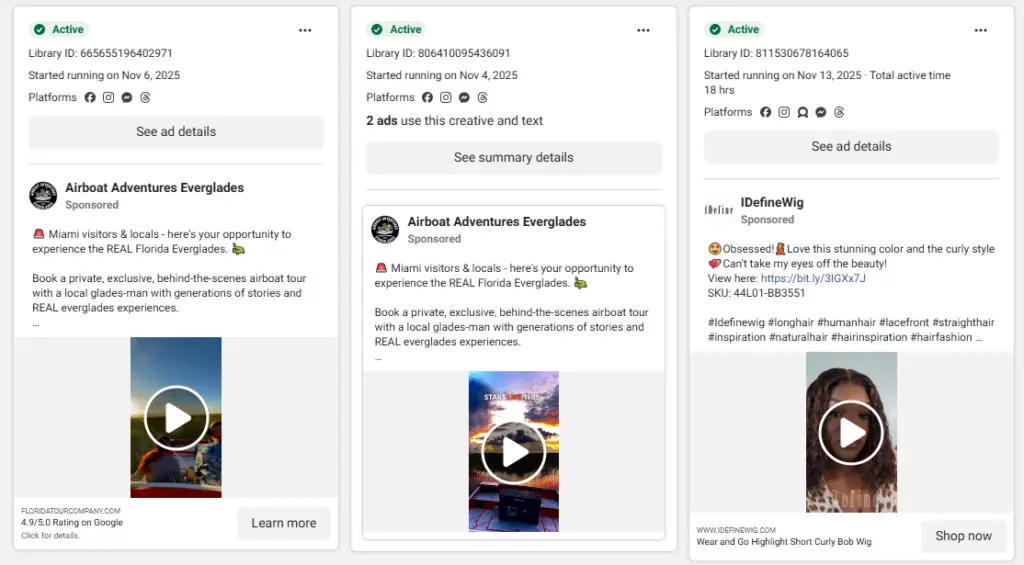Click Instagram platform icon on IDefineWig ad
1024x565 pixels.
click(x=784, y=112)
